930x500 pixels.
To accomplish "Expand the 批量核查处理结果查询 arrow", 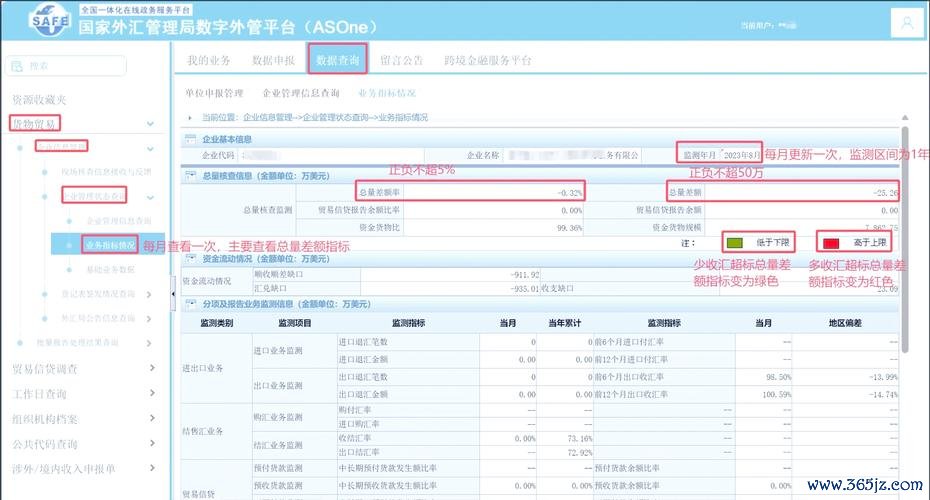I will [x=149, y=343].
